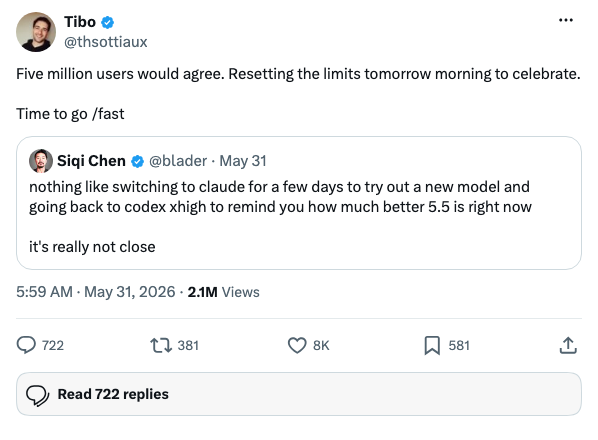Click the share upload icon

coord(568,345)
